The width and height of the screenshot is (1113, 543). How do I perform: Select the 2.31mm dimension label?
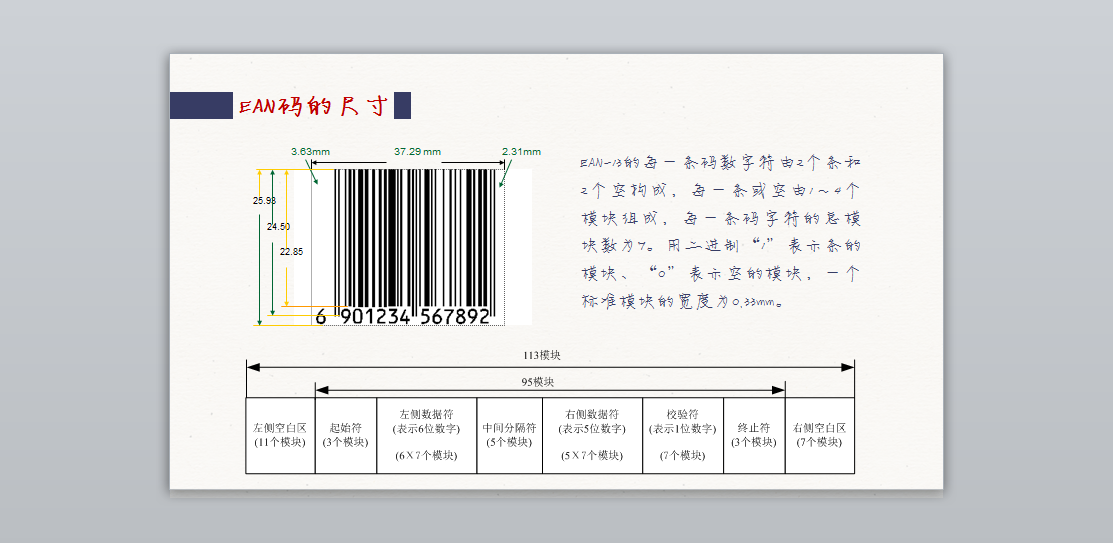coord(521,151)
